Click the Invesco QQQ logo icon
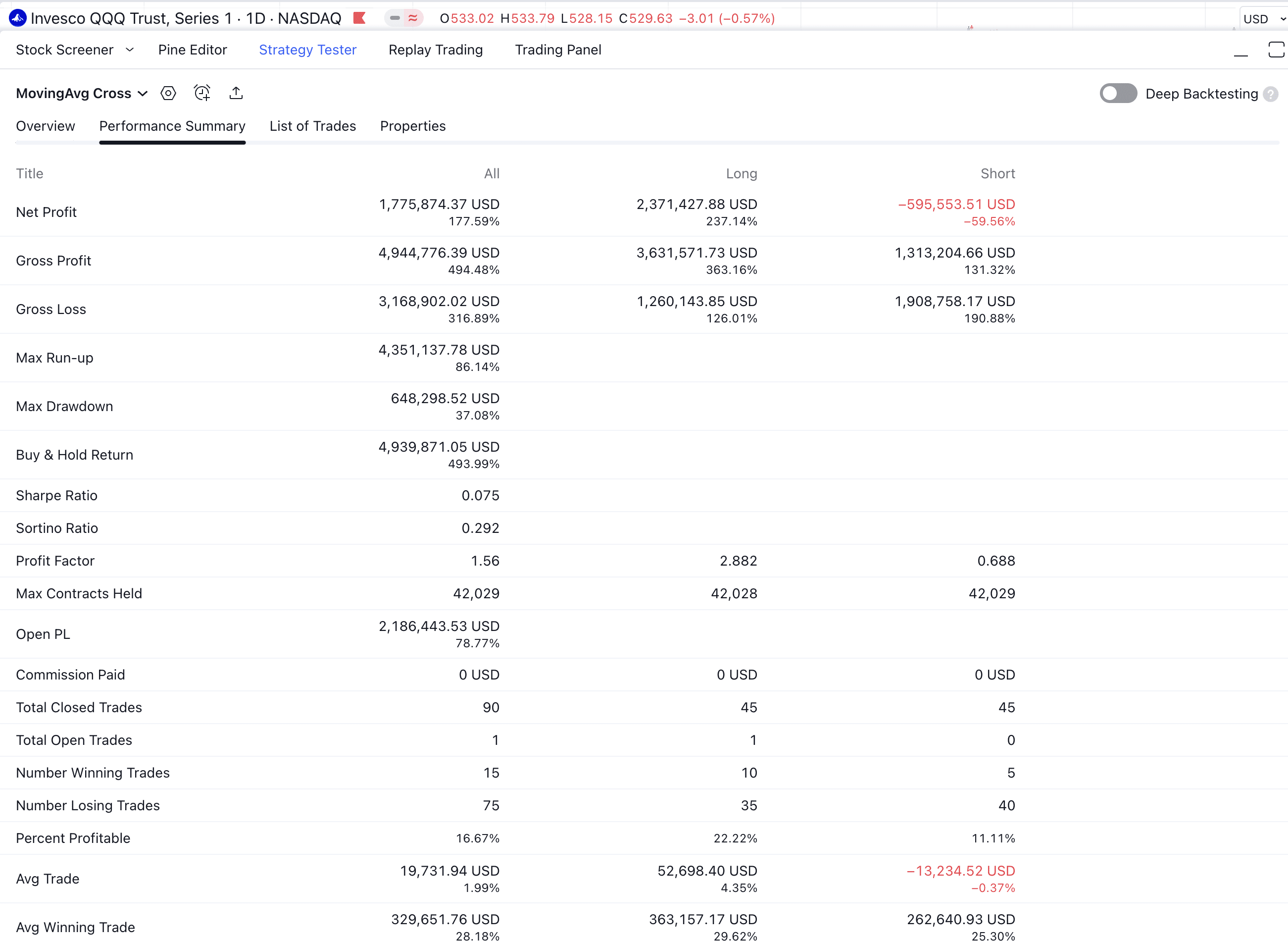Viewport: 1288px width, 941px height. click(x=18, y=18)
